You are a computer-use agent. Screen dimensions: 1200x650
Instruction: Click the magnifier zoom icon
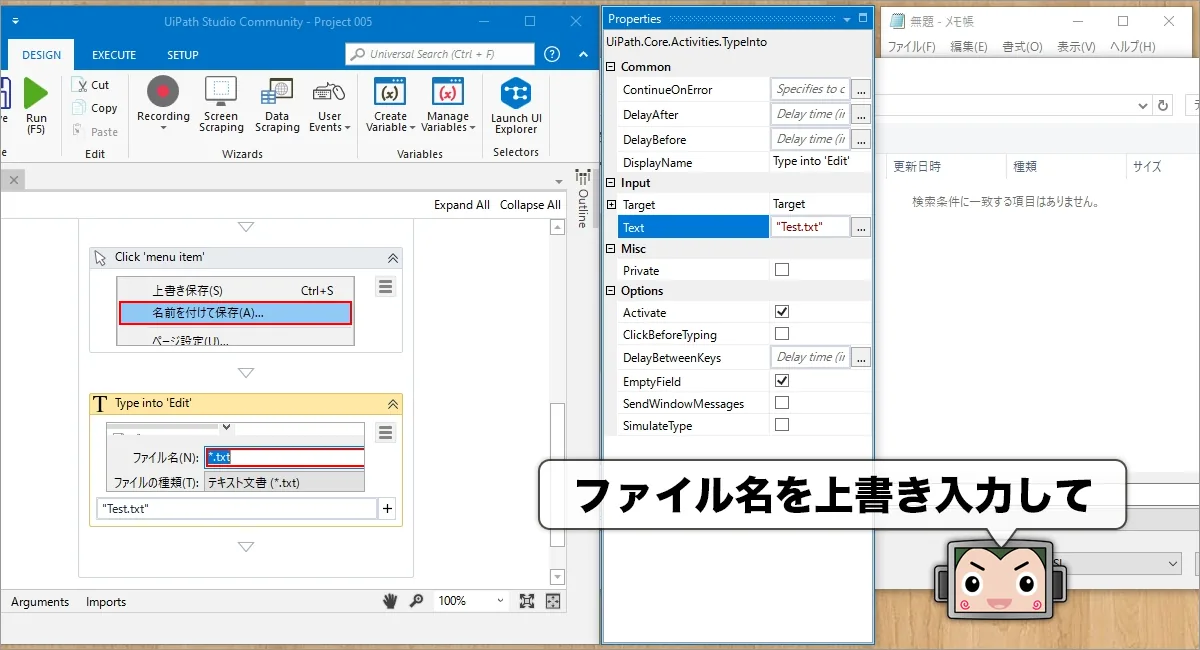pos(416,601)
